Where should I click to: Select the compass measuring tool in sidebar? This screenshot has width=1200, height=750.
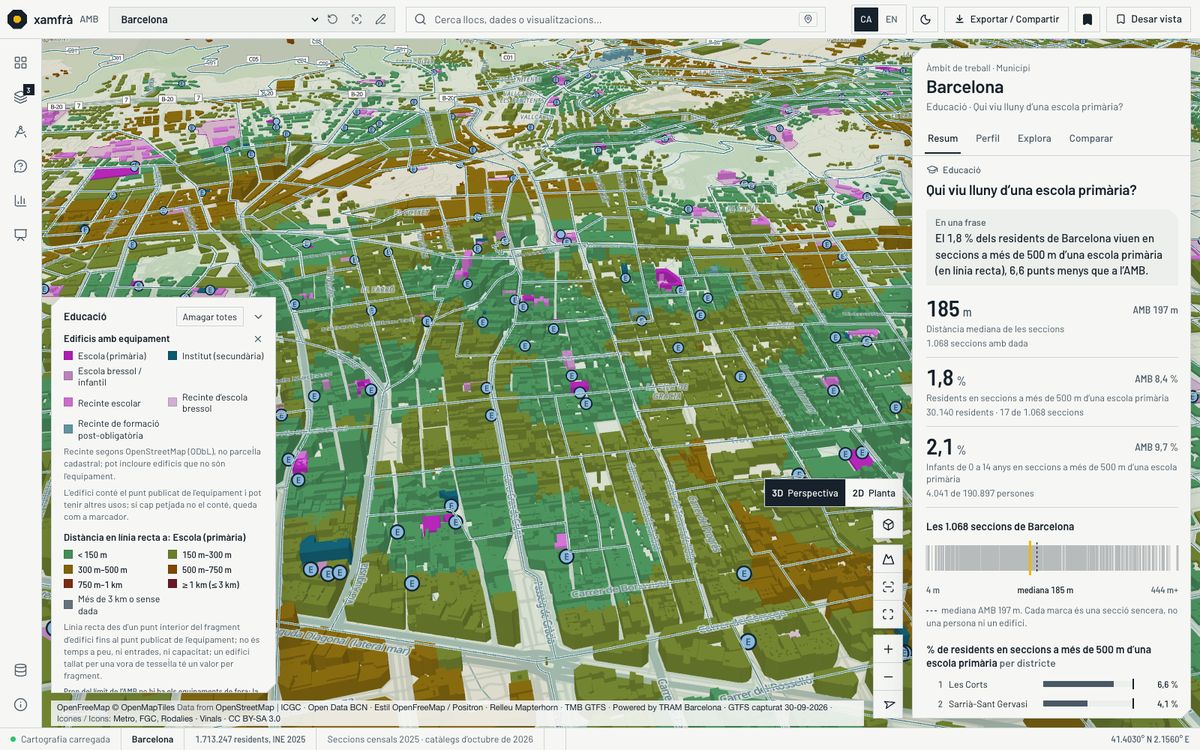click(21, 131)
